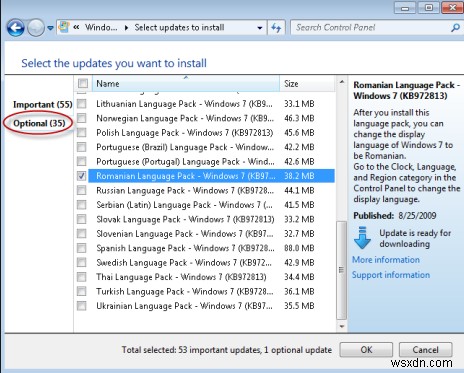Click the double-chevron breadcrumb overflow
The height and width of the screenshot is (373, 464).
click(x=76, y=28)
